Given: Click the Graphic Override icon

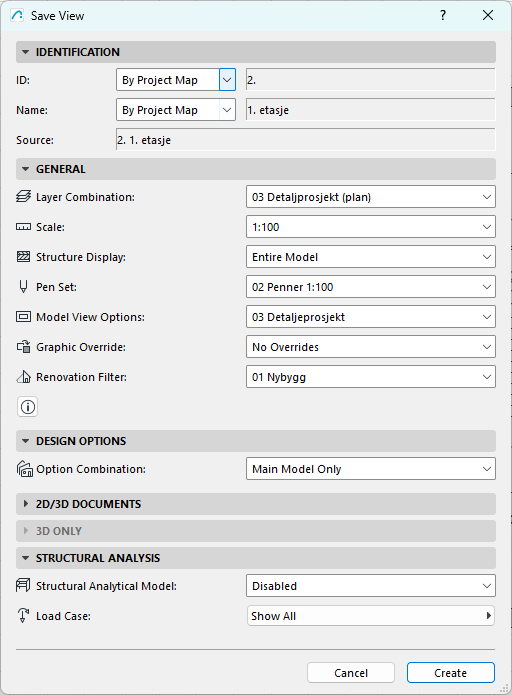Looking at the screenshot, I should coord(23,347).
